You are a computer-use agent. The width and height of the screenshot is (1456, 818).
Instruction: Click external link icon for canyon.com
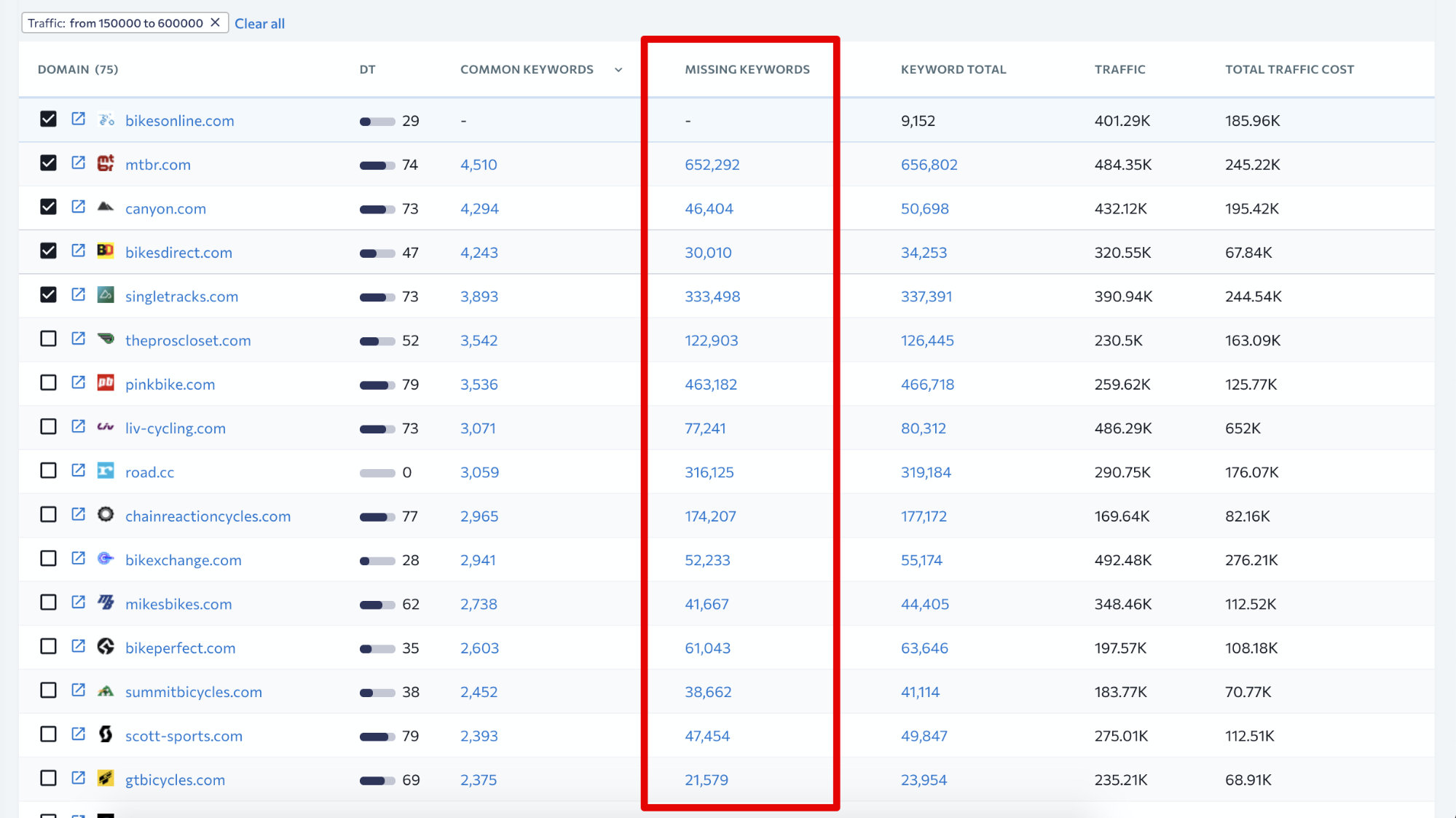point(78,207)
